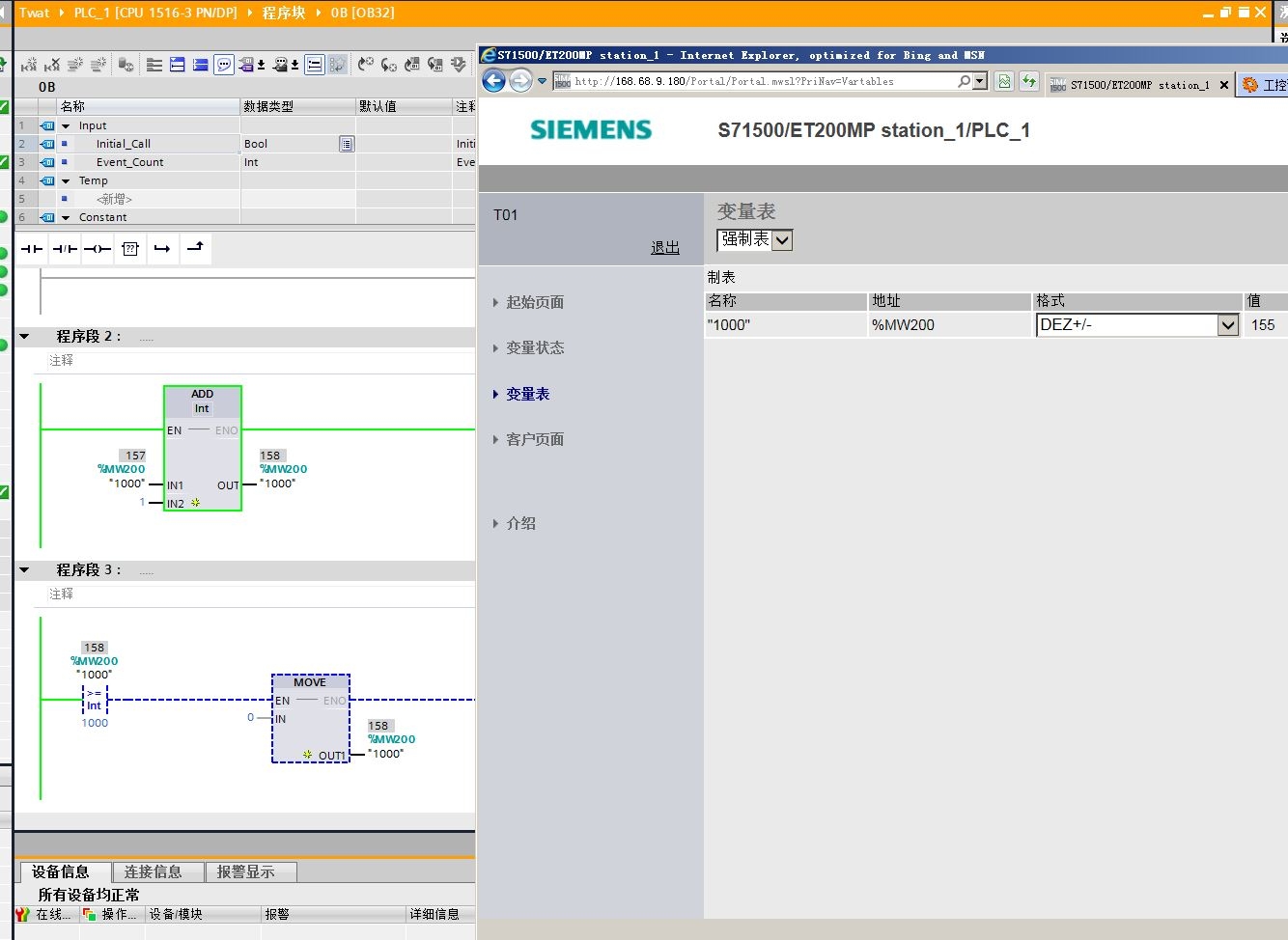Open the 强制表 table selection dropdown
Screen dimensions: 1288x940
tap(782, 240)
